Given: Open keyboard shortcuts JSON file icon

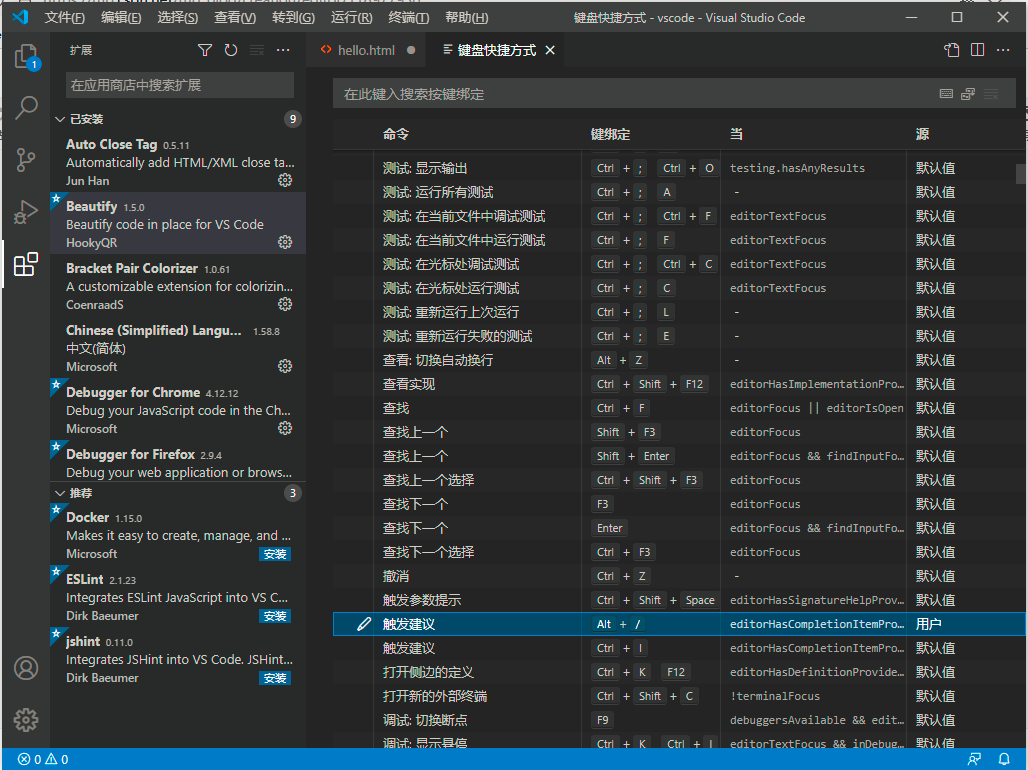Looking at the screenshot, I should [x=951, y=50].
